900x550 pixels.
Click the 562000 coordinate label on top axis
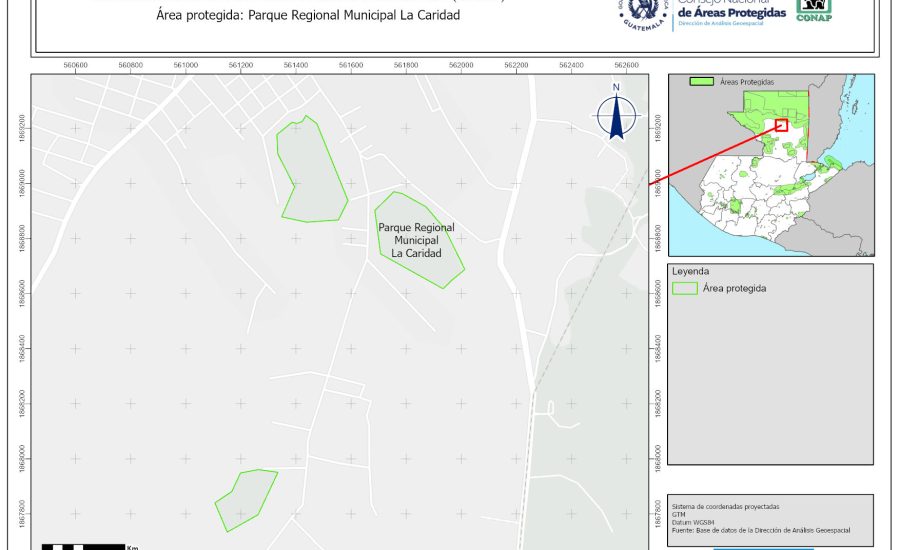point(460,65)
